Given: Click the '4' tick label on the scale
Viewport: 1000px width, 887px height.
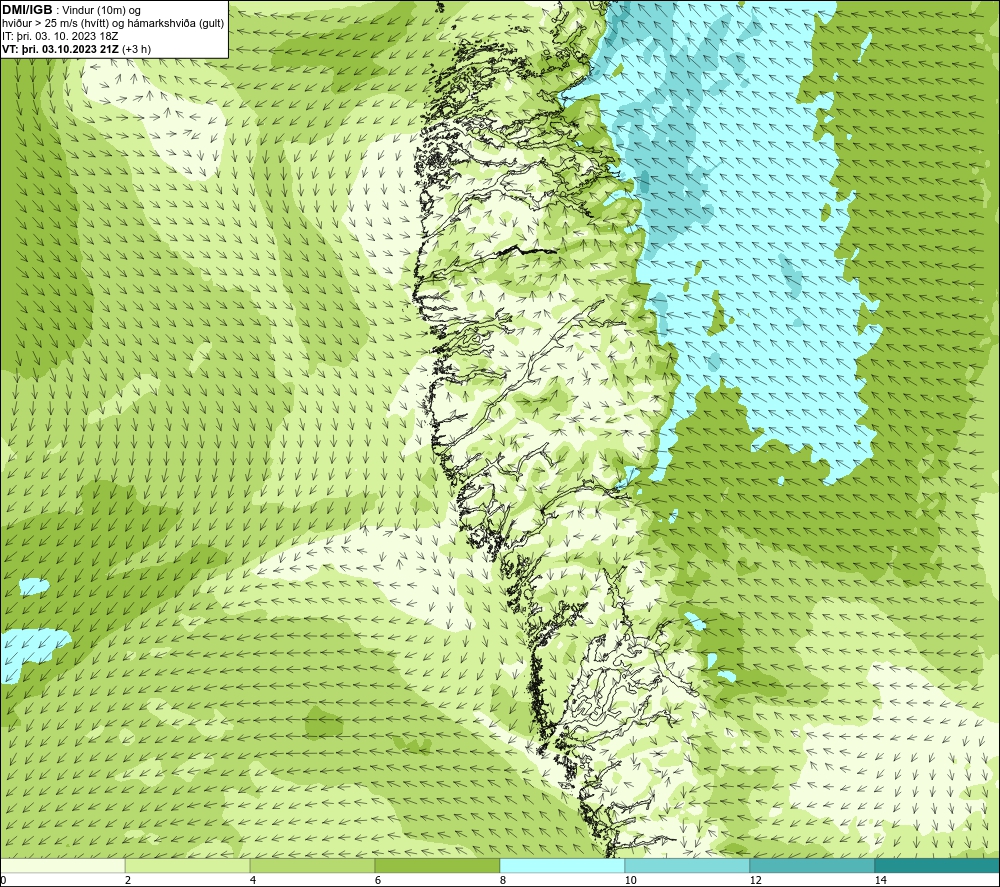Looking at the screenshot, I should pyautogui.click(x=253, y=880).
